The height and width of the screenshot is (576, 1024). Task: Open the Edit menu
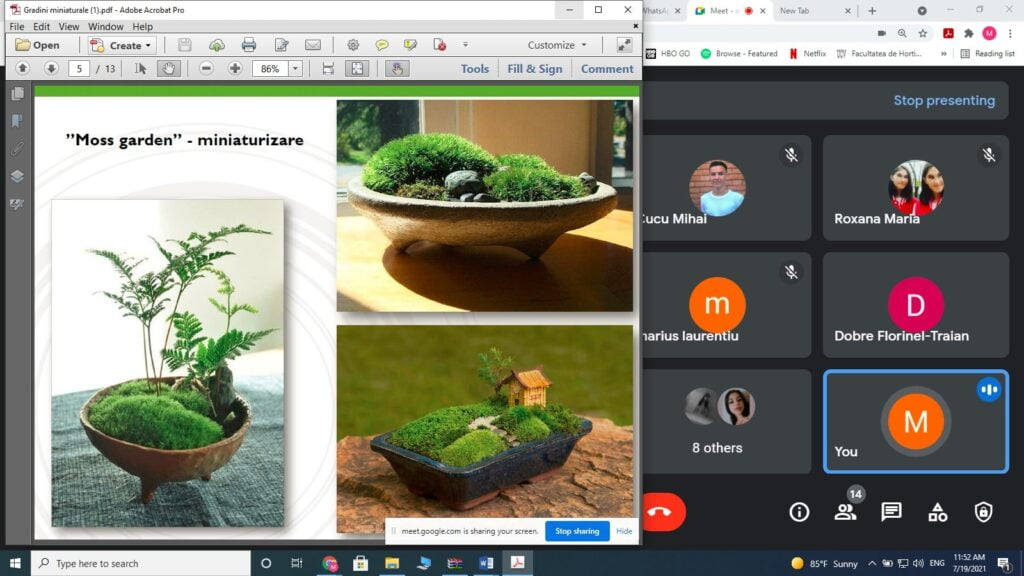(x=41, y=27)
